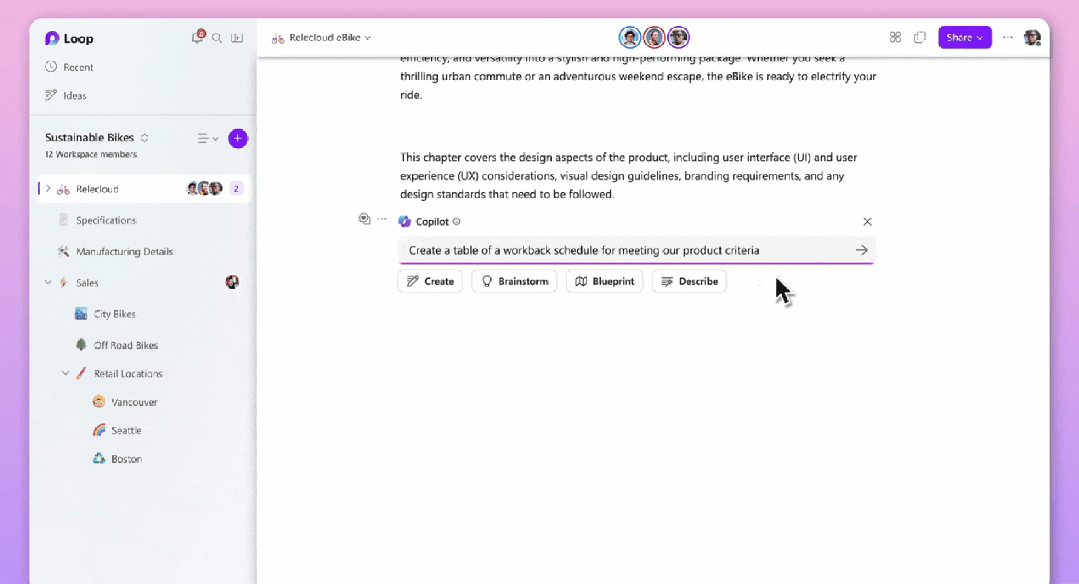Choose the Describe prompt option
This screenshot has width=1079, height=584.
click(x=689, y=281)
